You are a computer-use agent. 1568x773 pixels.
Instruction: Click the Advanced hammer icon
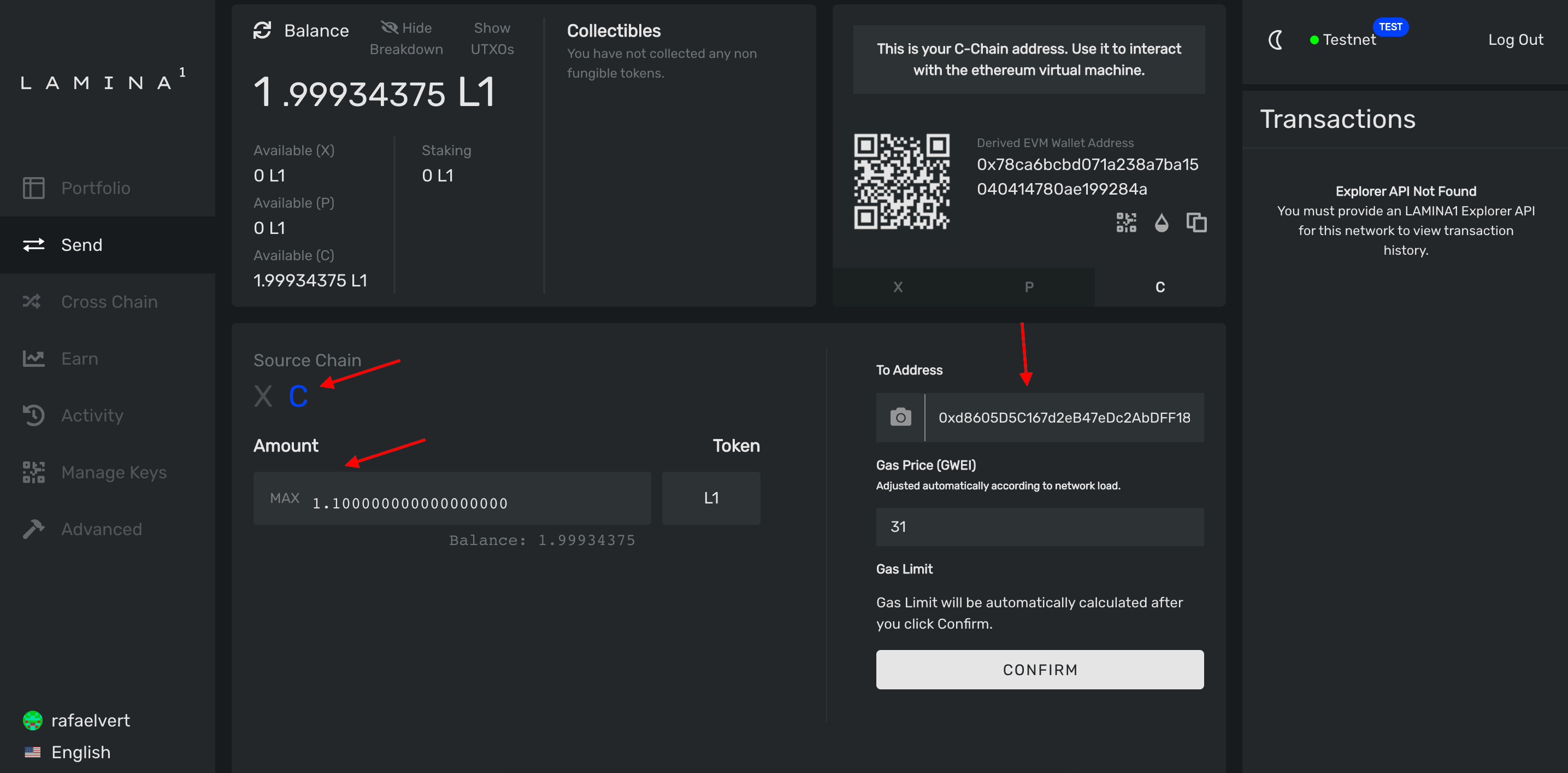pyautogui.click(x=33, y=529)
